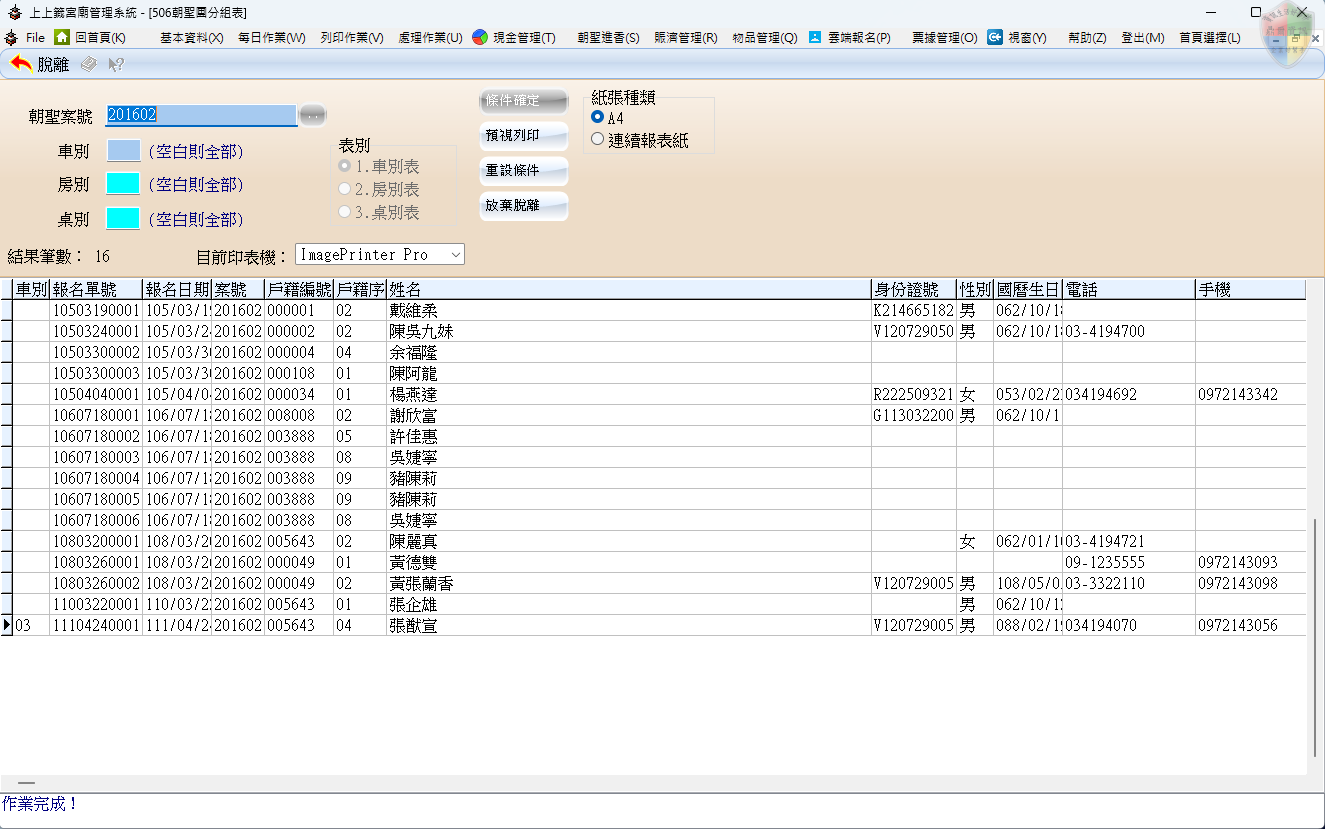Click the 脫離 exit arrow icon
Screen dimensions: 1325x829
point(21,64)
